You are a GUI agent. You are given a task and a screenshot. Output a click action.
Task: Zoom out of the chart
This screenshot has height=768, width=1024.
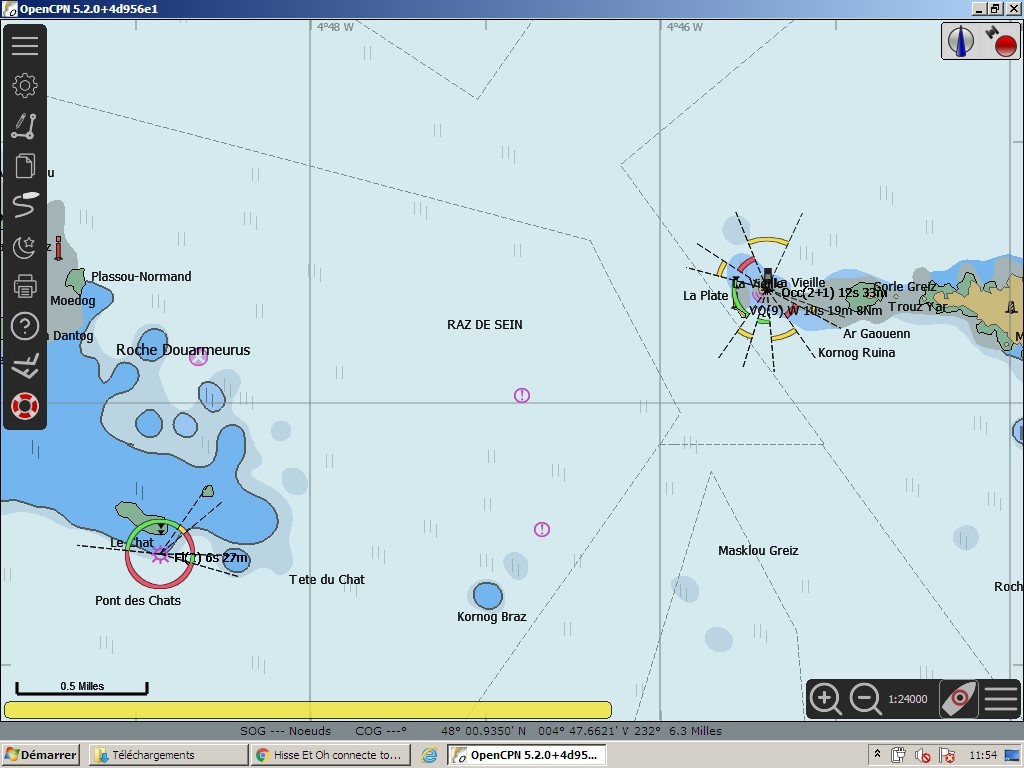tap(865, 699)
